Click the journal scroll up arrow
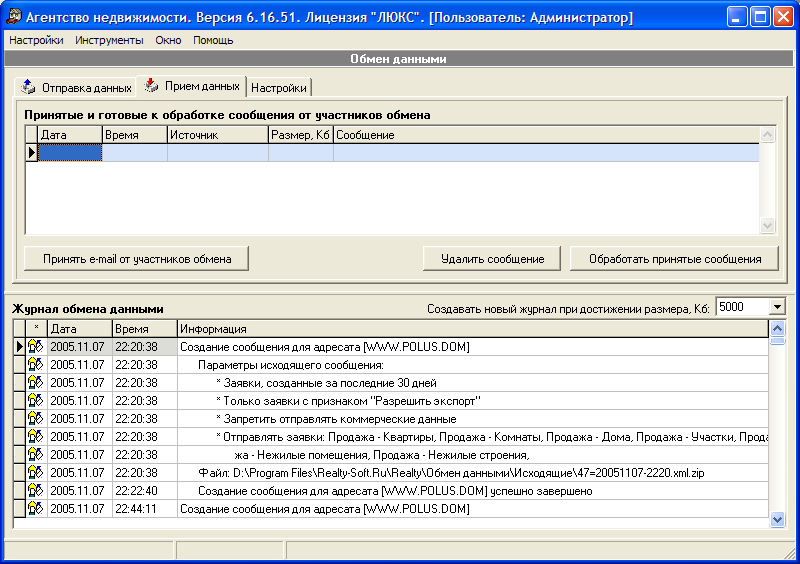This screenshot has width=800, height=564. (777, 328)
